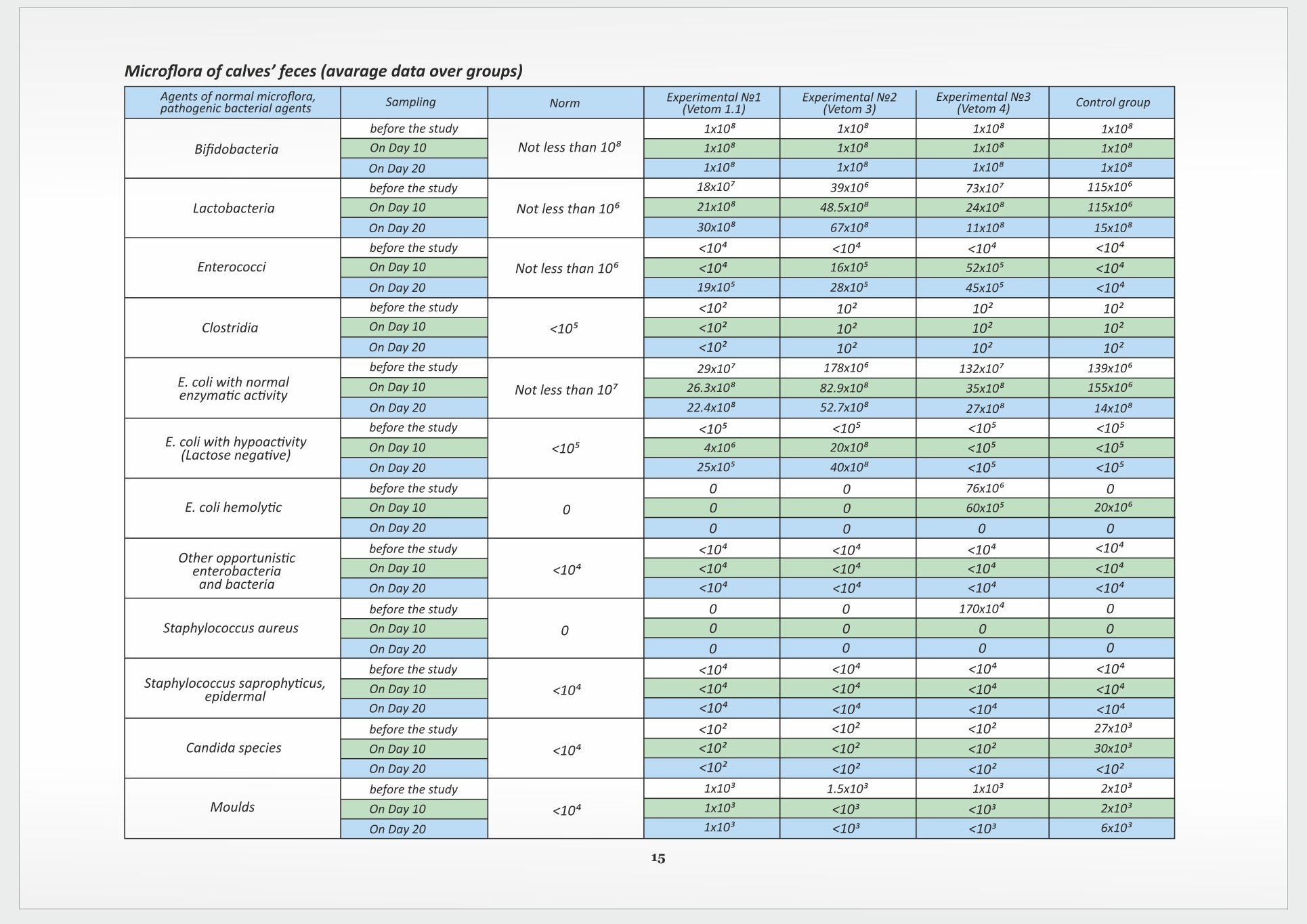Click the Control group column header
The width and height of the screenshot is (1307, 924).
point(1113,102)
